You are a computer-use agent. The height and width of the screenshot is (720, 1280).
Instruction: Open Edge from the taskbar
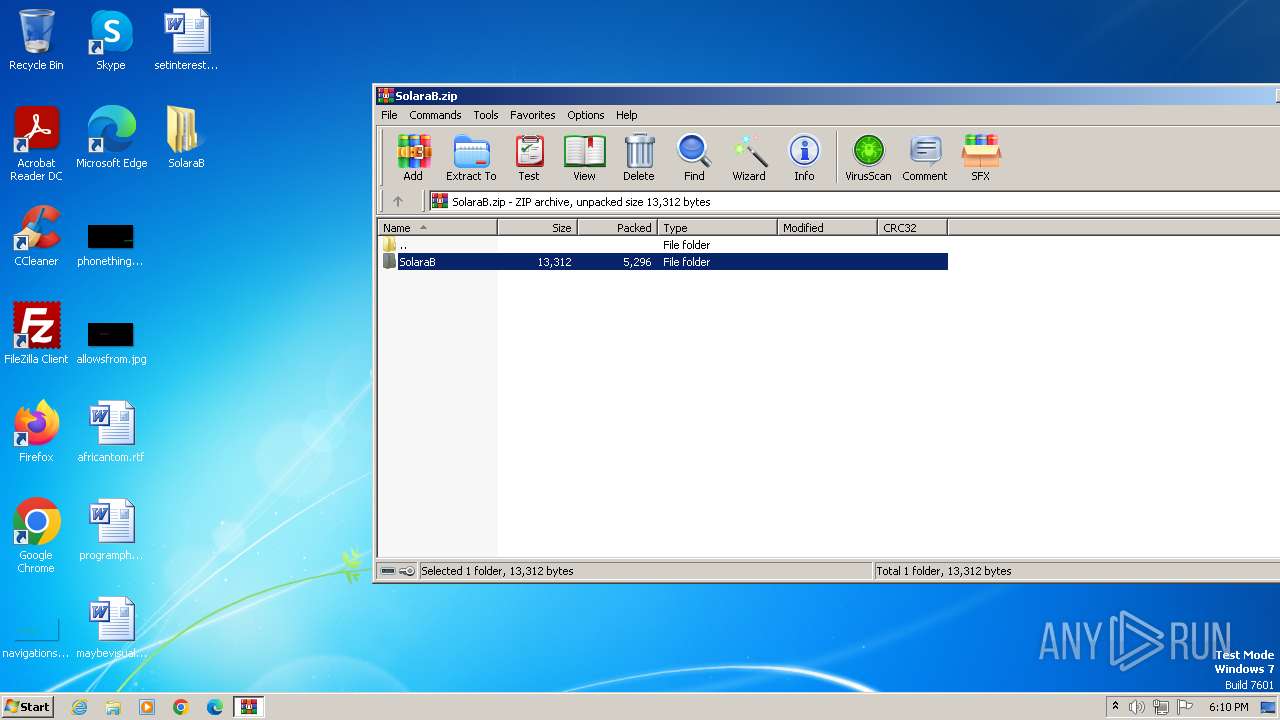coord(215,707)
